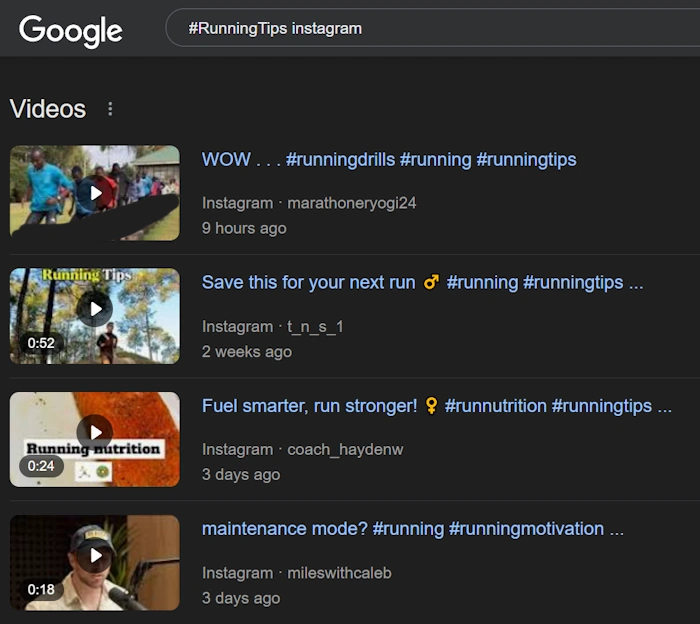Click the 0:18 duration badge
Image resolution: width=700 pixels, height=624 pixels.
coord(41,590)
